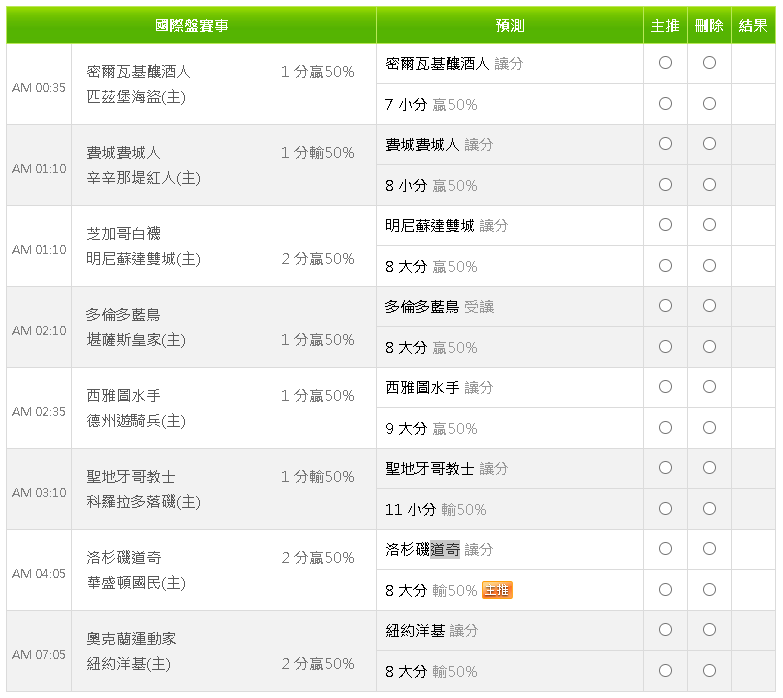
Task: Select 刪除 radio for 費城費城人 讓分
Action: [x=709, y=144]
